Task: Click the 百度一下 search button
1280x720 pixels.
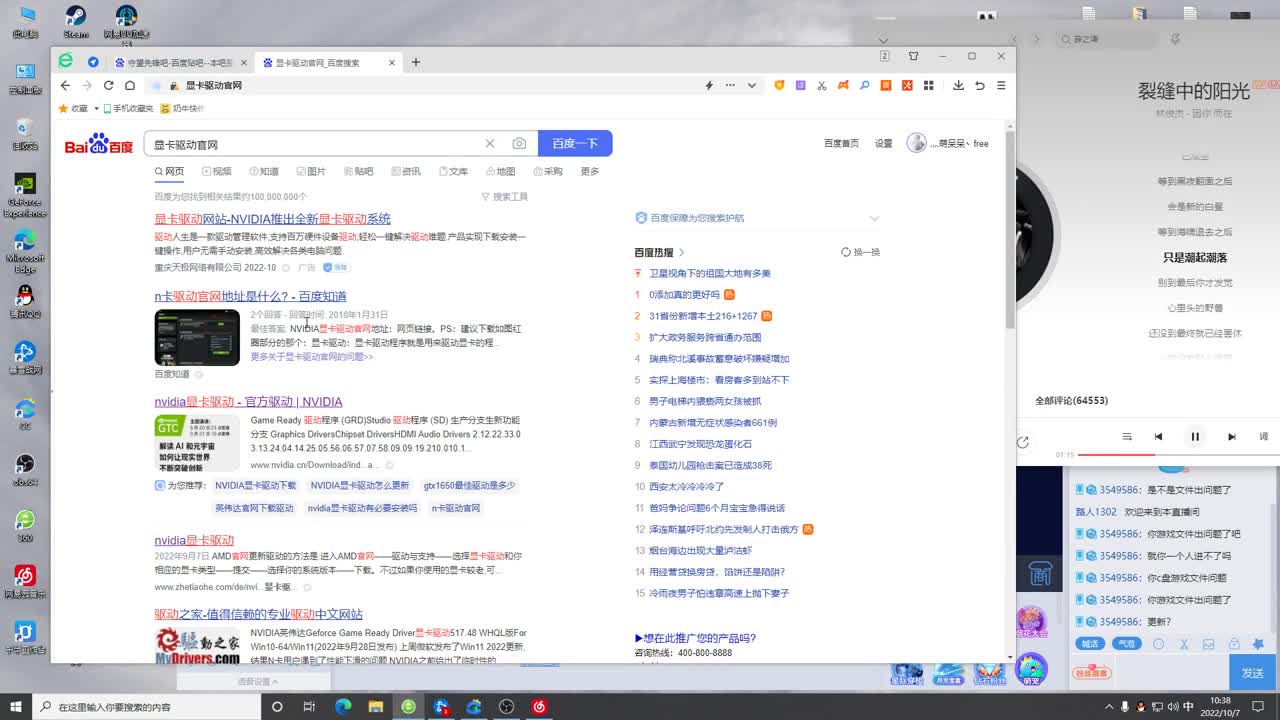Action: (x=575, y=144)
